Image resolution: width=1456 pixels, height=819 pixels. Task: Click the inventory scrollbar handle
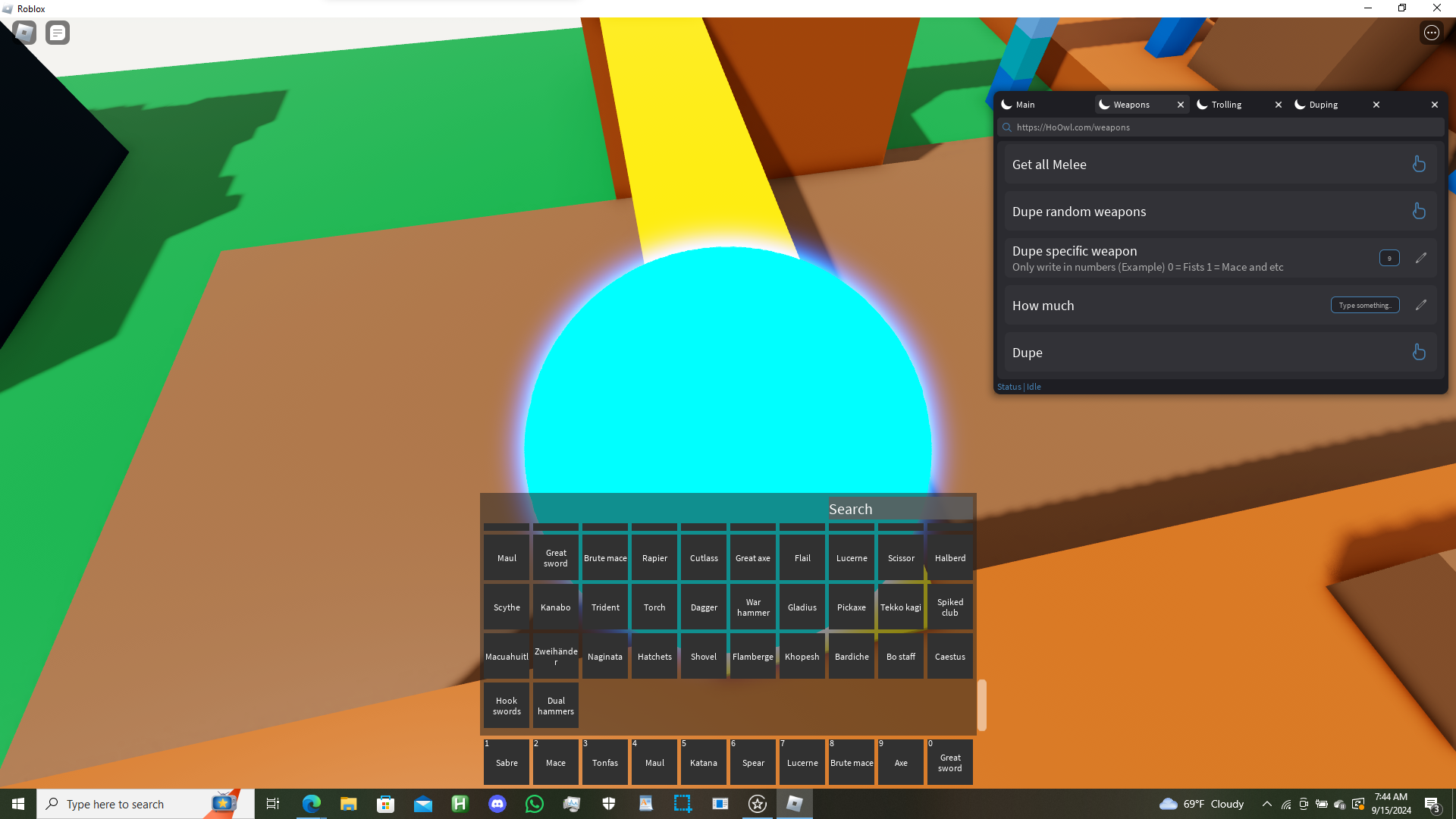[x=982, y=705]
